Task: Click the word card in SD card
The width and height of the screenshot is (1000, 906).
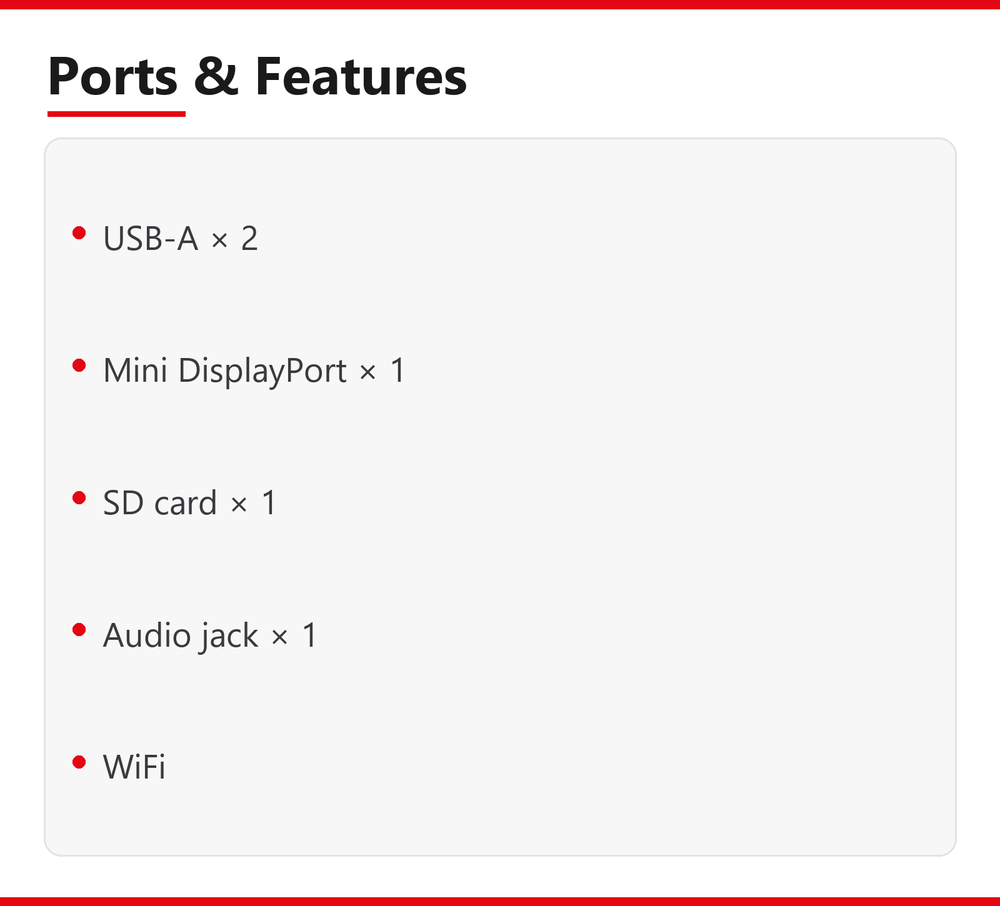Action: click(186, 503)
